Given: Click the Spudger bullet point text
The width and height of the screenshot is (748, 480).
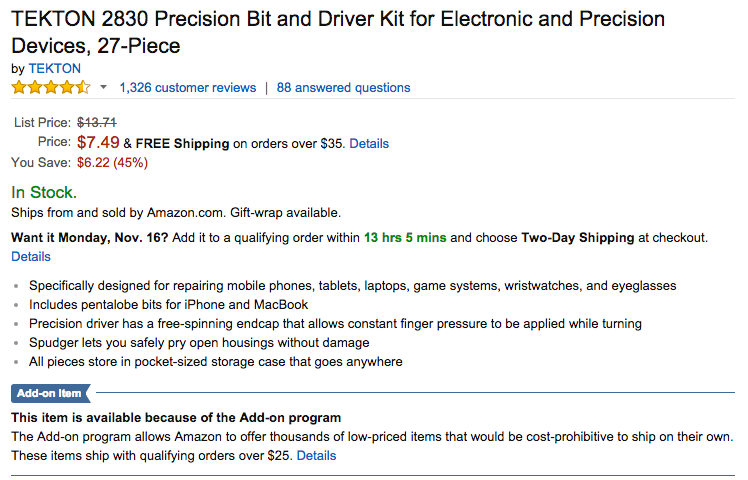Looking at the screenshot, I should point(199,342).
